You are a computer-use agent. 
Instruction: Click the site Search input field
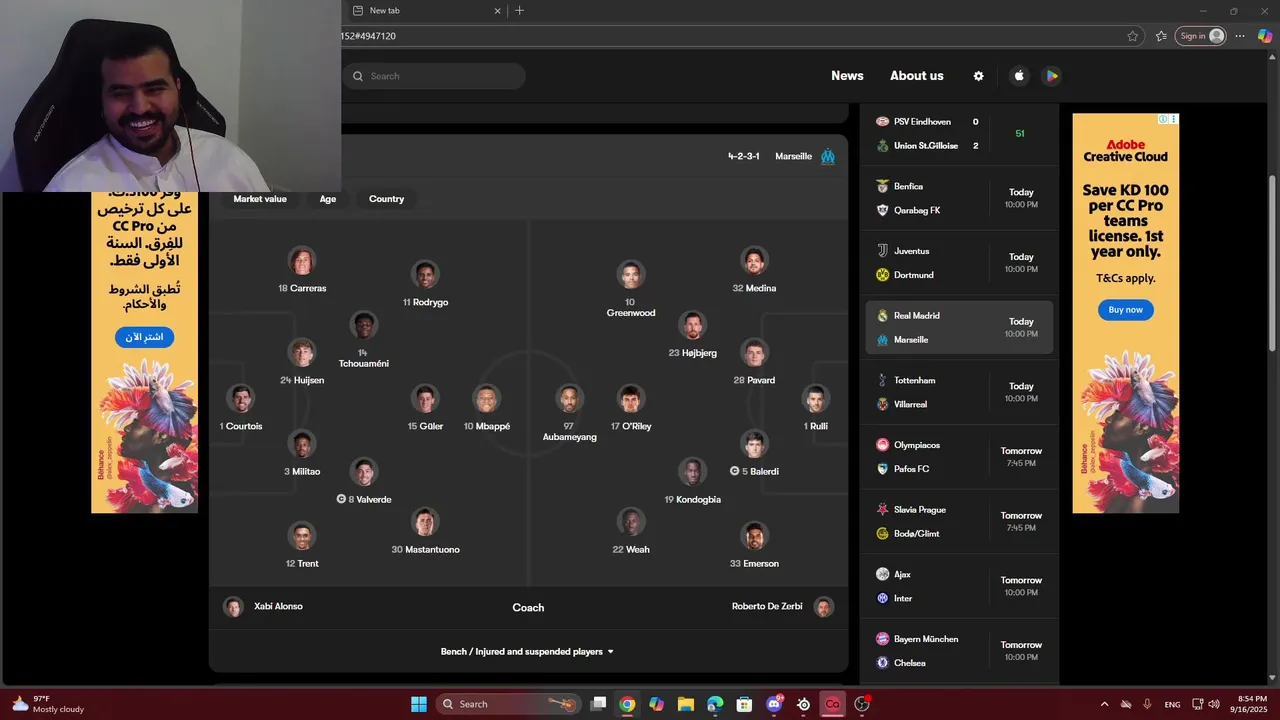[x=434, y=76]
